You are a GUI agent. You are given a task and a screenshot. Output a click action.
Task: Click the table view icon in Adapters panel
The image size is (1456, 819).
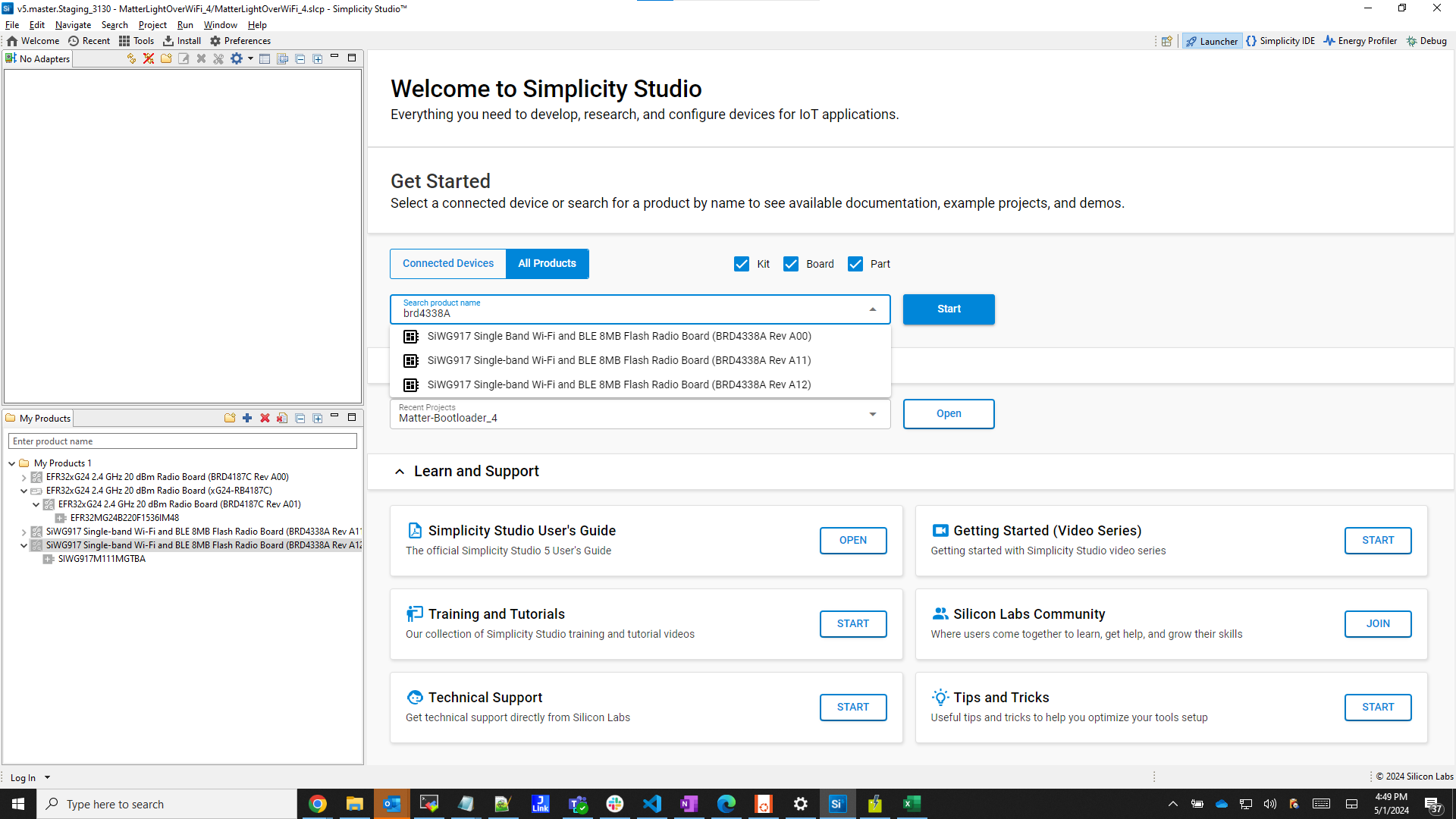click(x=265, y=58)
